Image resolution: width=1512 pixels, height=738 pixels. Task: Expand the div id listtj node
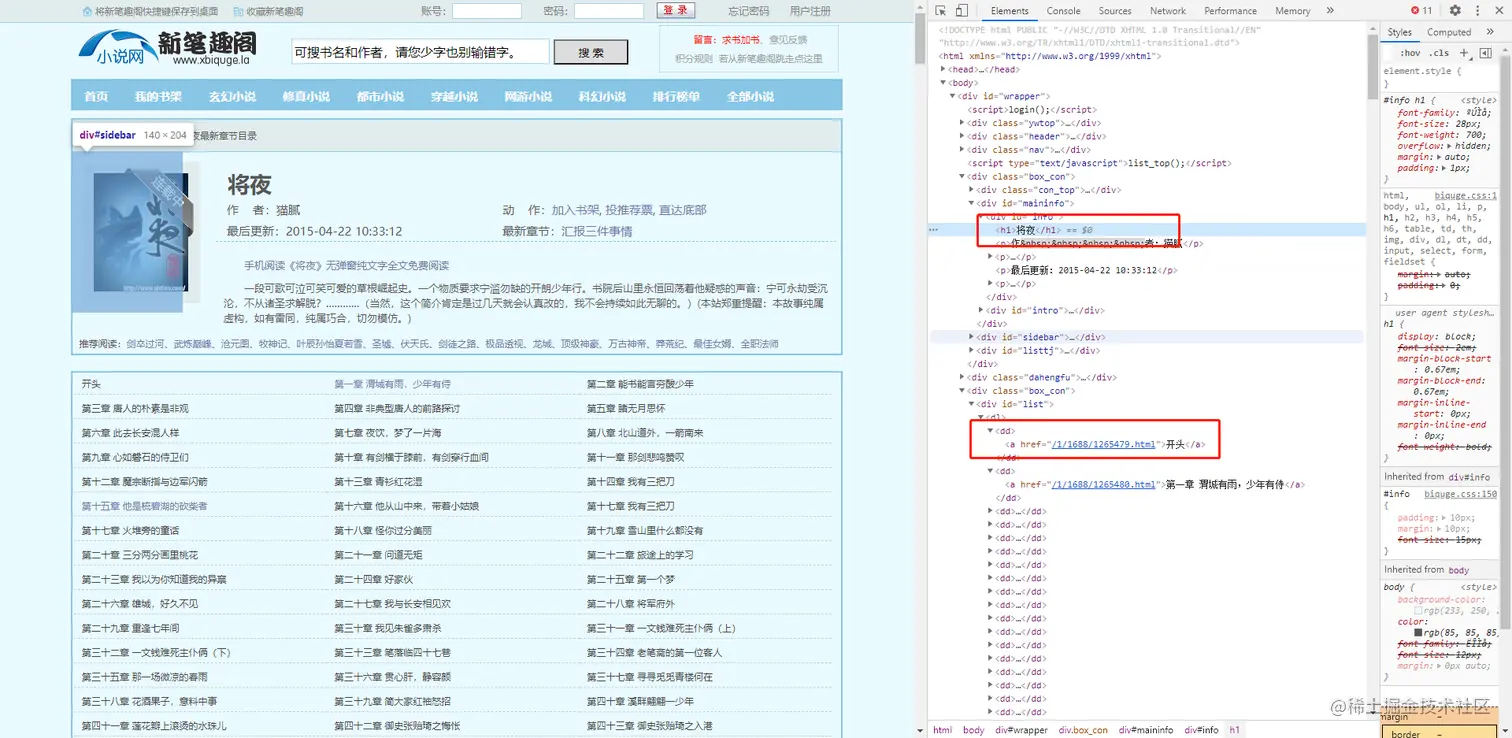971,350
